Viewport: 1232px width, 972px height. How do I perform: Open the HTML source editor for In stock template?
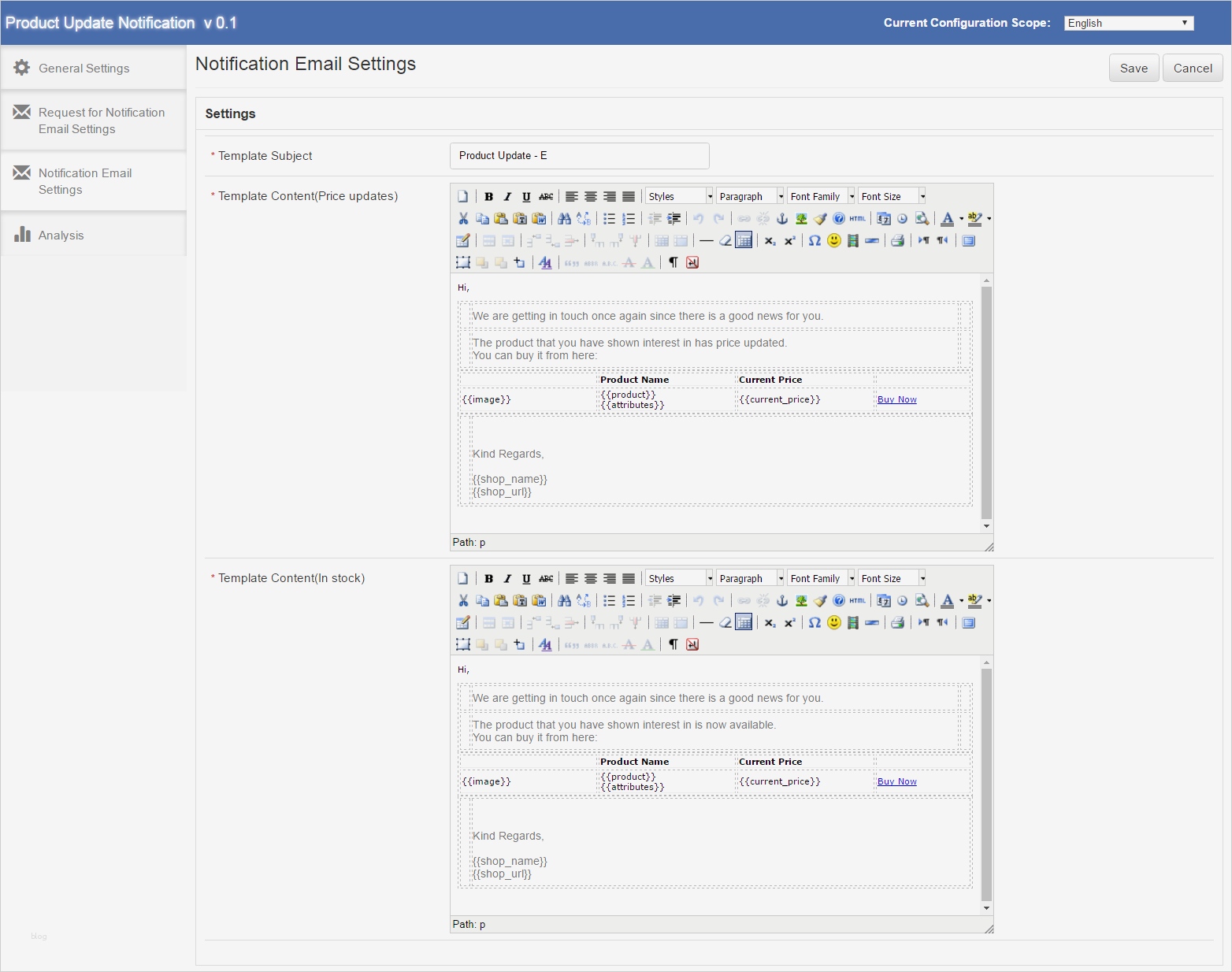[857, 601]
